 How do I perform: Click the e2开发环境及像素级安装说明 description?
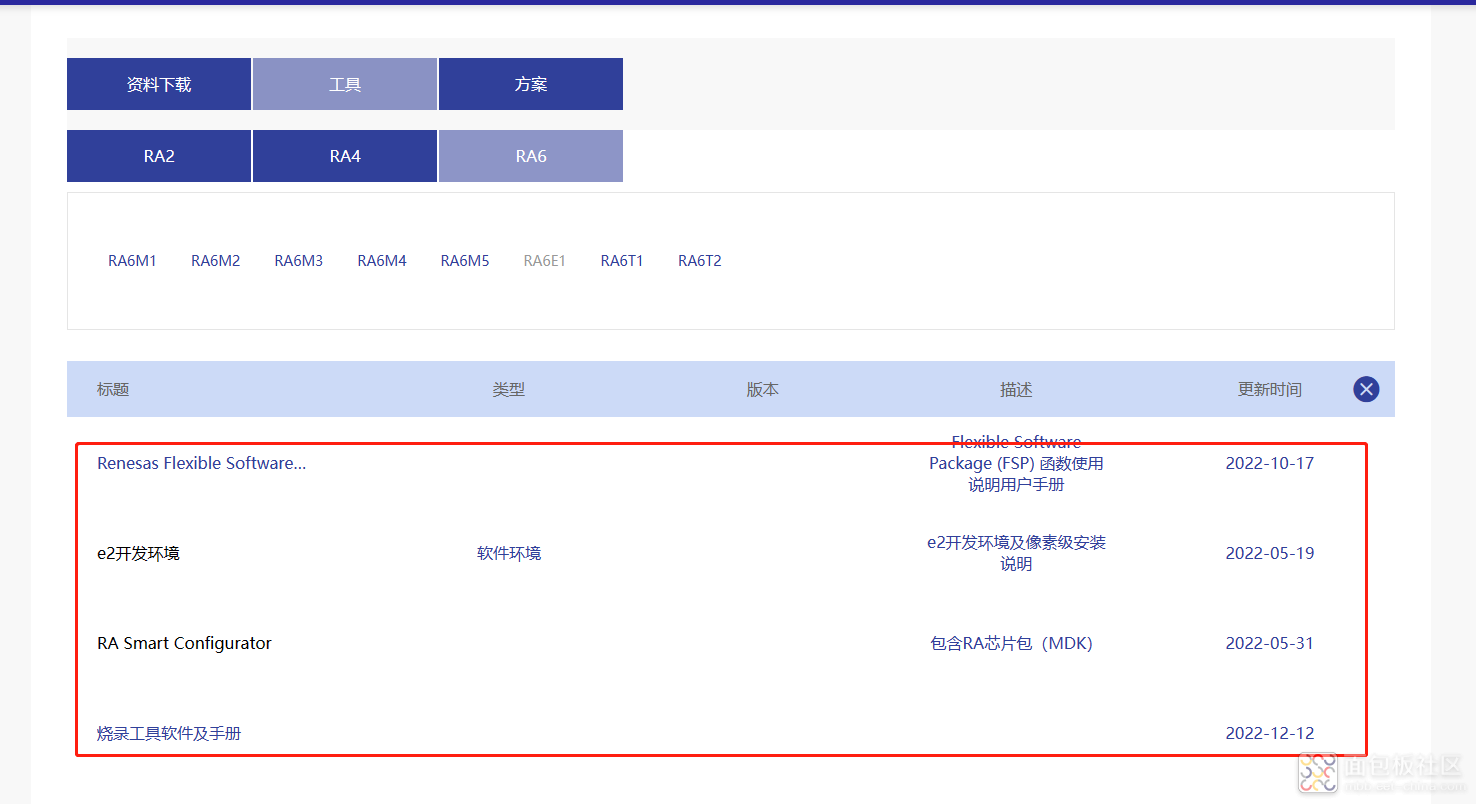click(1016, 553)
